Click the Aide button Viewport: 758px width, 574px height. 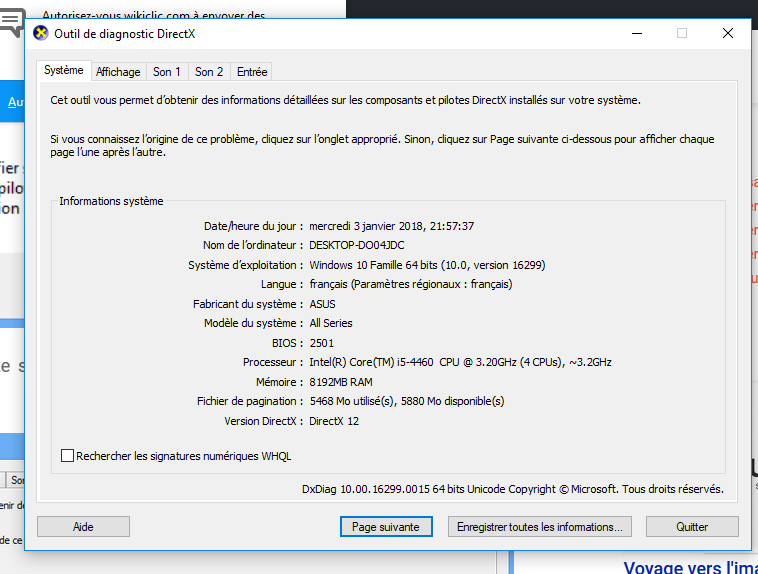point(83,527)
